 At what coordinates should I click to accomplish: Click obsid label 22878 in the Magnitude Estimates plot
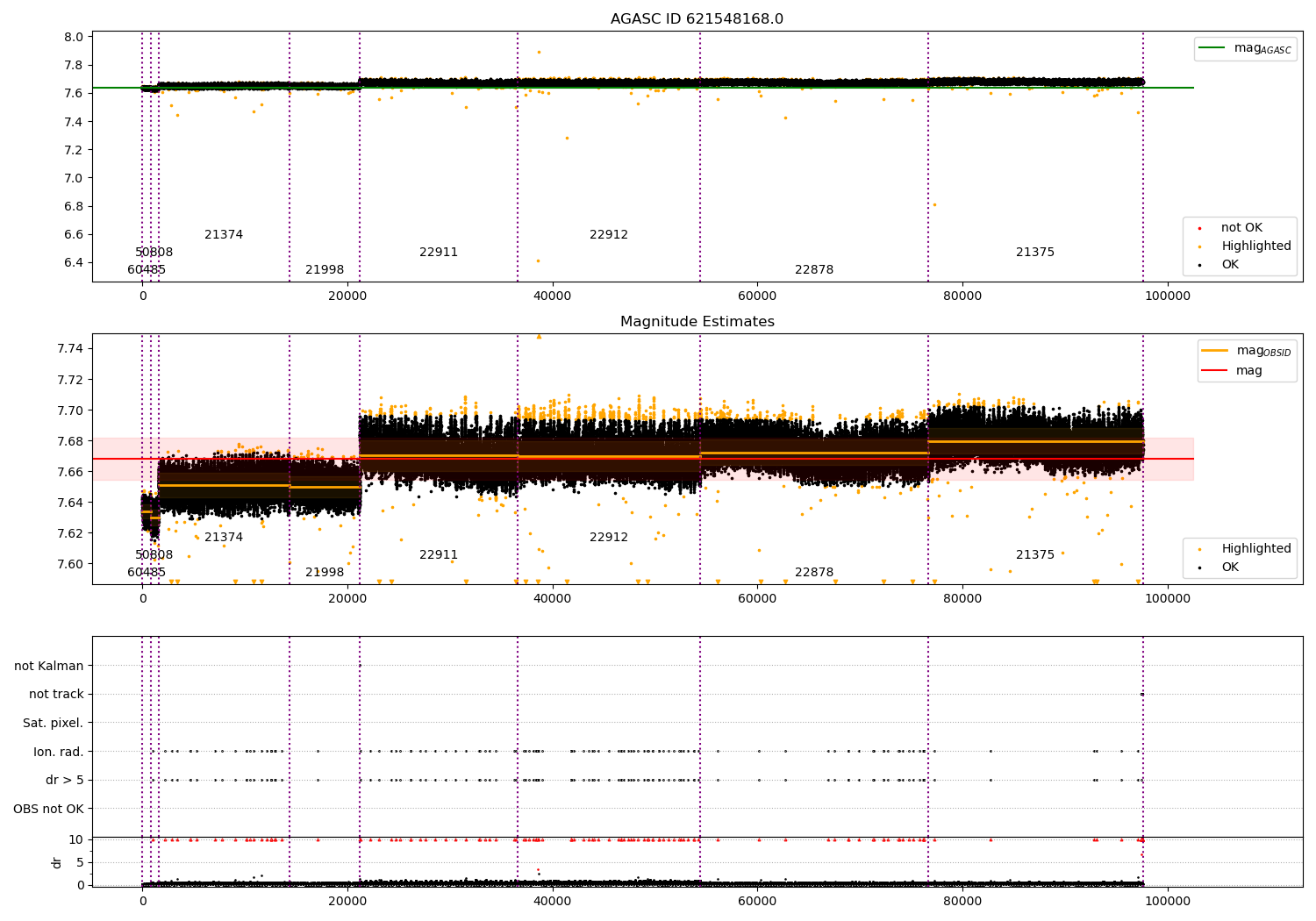tap(814, 573)
